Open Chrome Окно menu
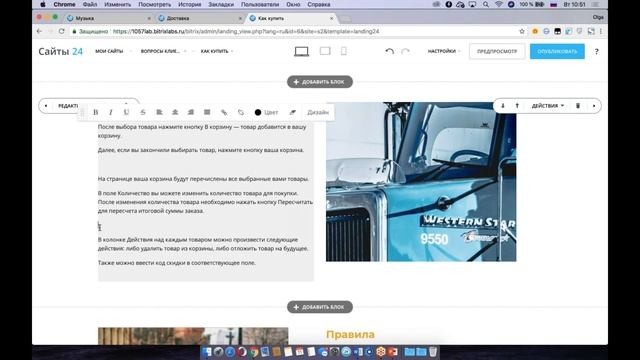 pyautogui.click(x=293, y=4)
